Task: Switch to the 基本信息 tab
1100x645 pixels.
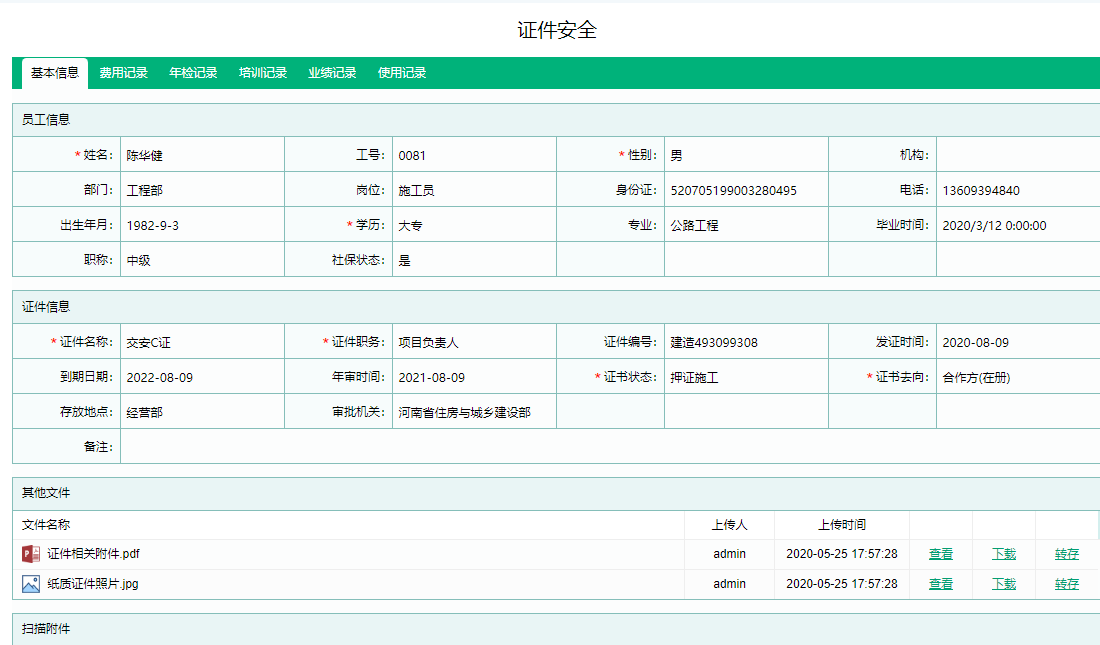Action: point(55,73)
